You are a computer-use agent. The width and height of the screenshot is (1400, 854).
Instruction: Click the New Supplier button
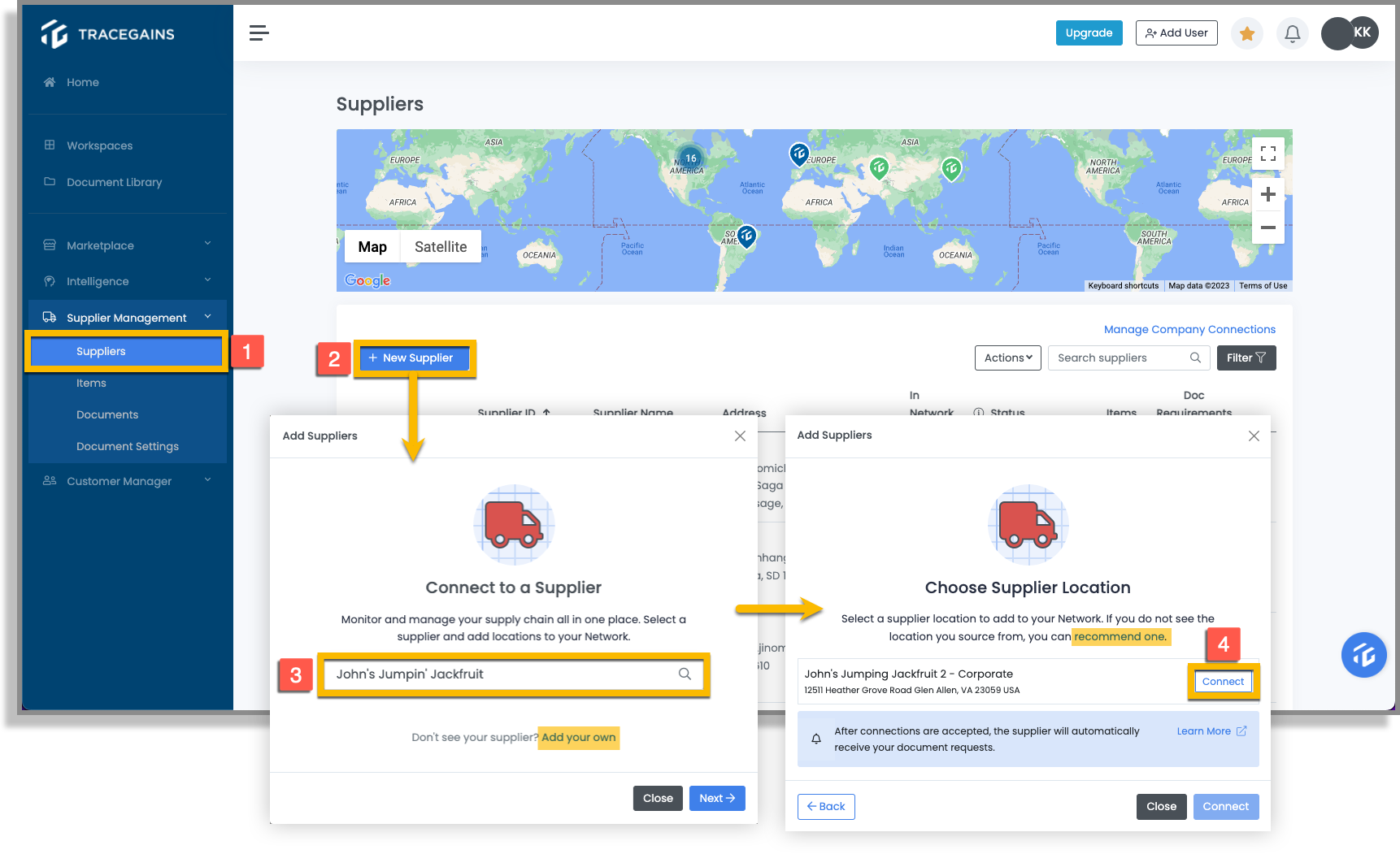[x=414, y=358]
